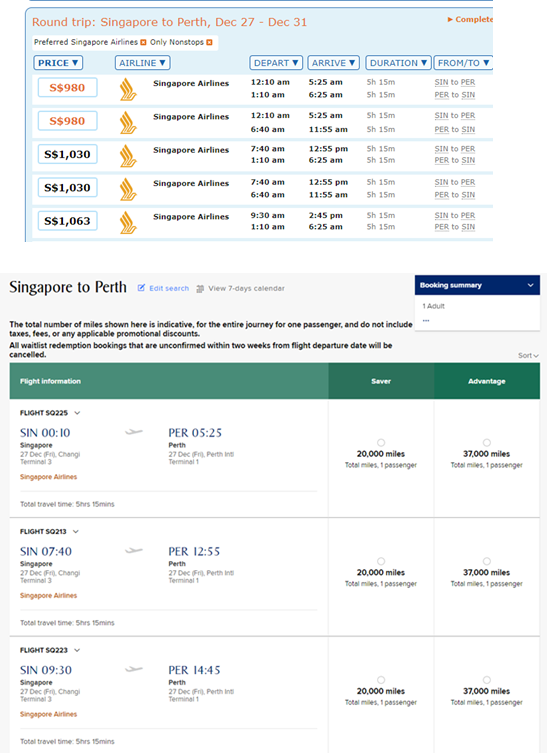Choose the S$1,063 fare
Screen dimensions: 547x753
coord(67,221)
